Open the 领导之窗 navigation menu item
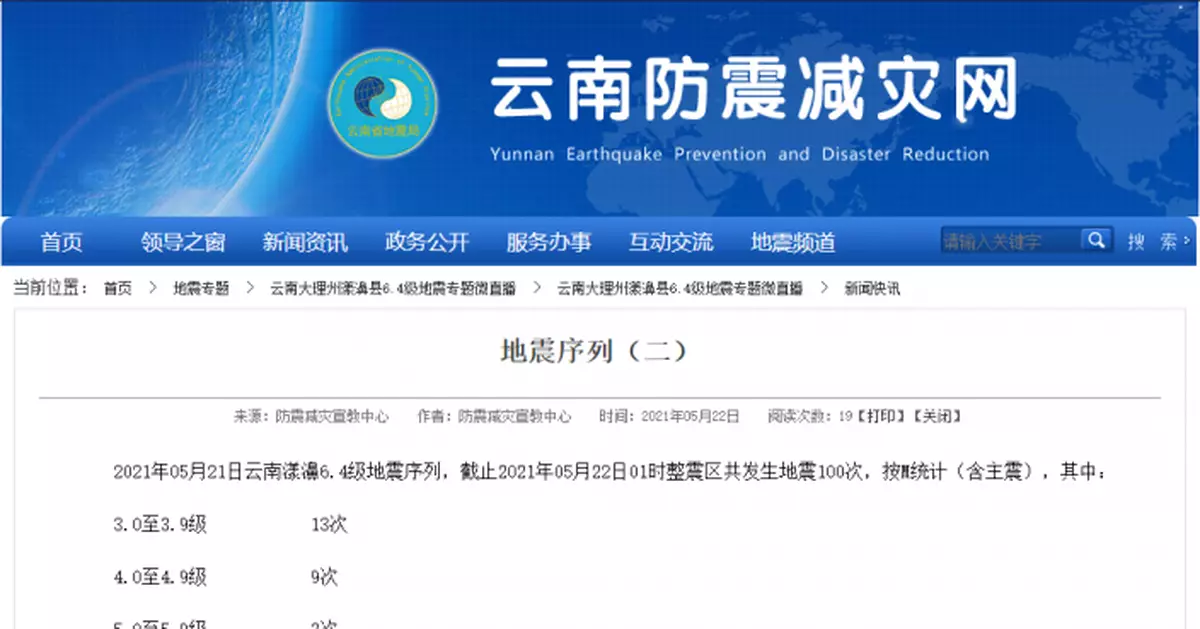 [x=181, y=241]
